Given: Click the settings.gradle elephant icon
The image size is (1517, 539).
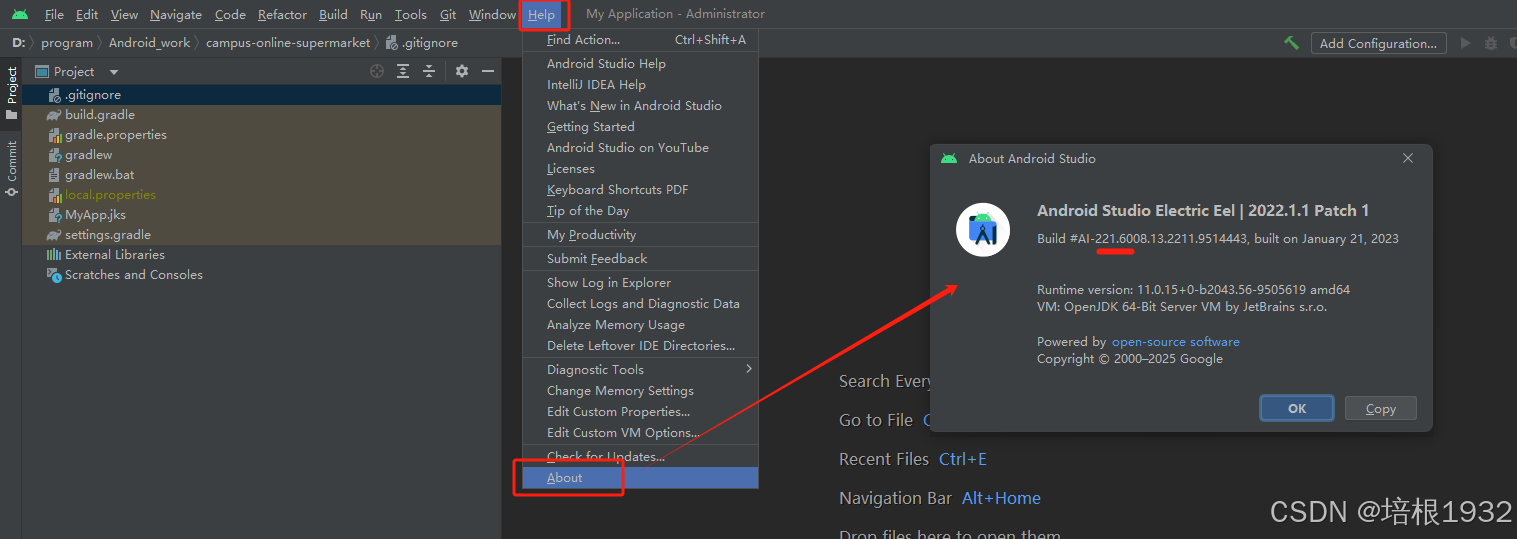Looking at the screenshot, I should pos(54,235).
